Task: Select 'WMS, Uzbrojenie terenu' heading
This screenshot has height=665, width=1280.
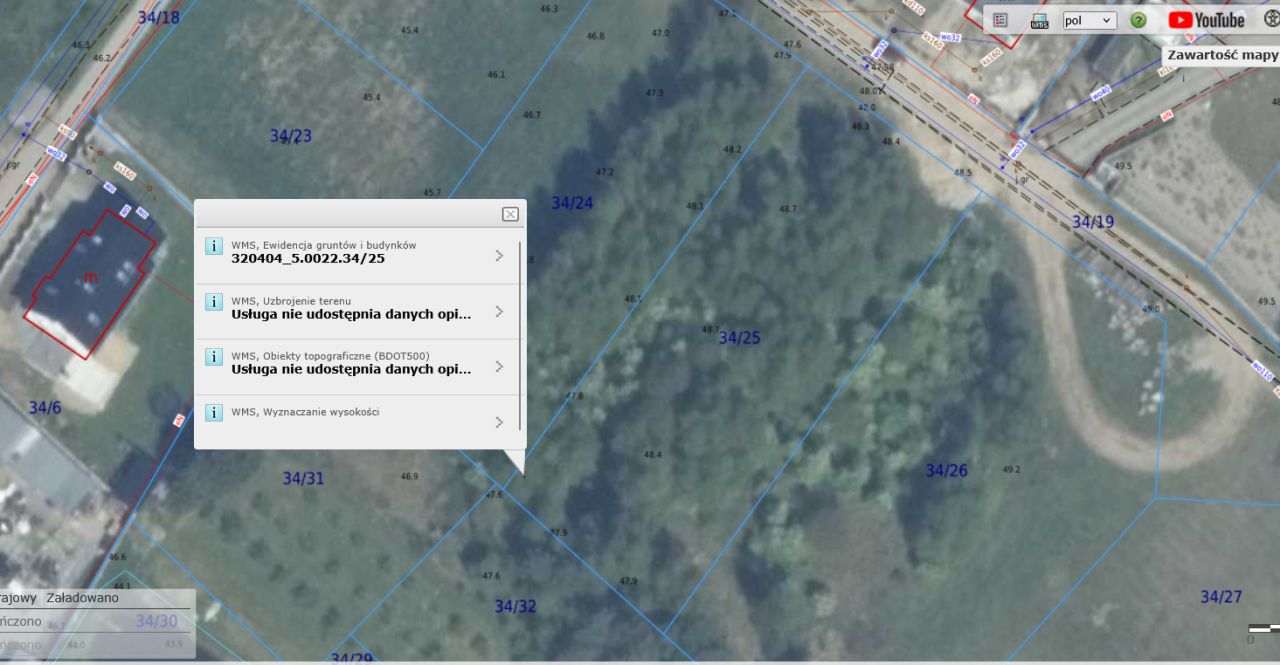Action: (291, 300)
